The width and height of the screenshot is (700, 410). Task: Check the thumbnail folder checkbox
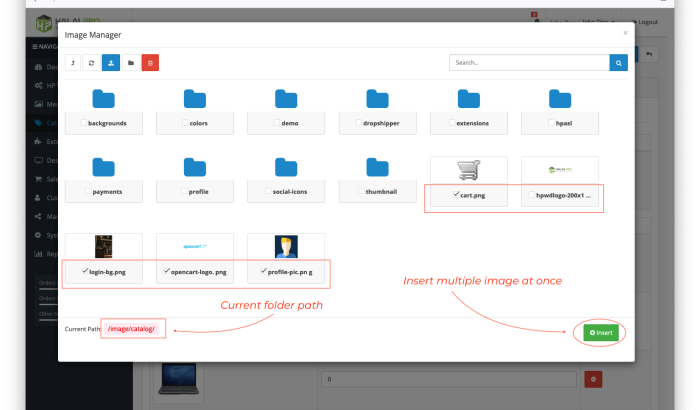pyautogui.click(x=361, y=191)
